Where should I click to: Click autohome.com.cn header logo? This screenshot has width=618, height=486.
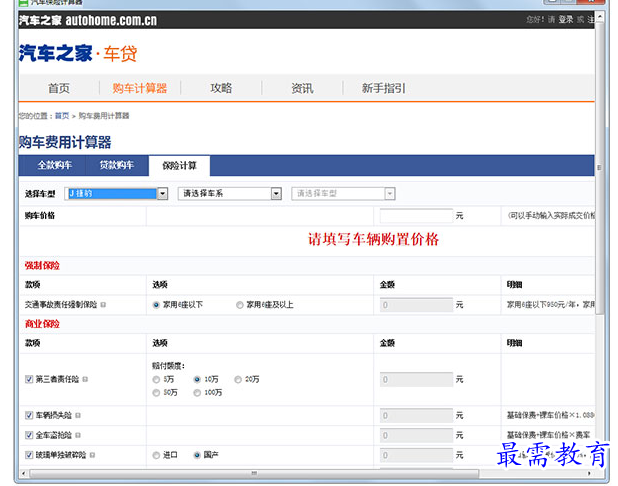[x=88, y=20]
